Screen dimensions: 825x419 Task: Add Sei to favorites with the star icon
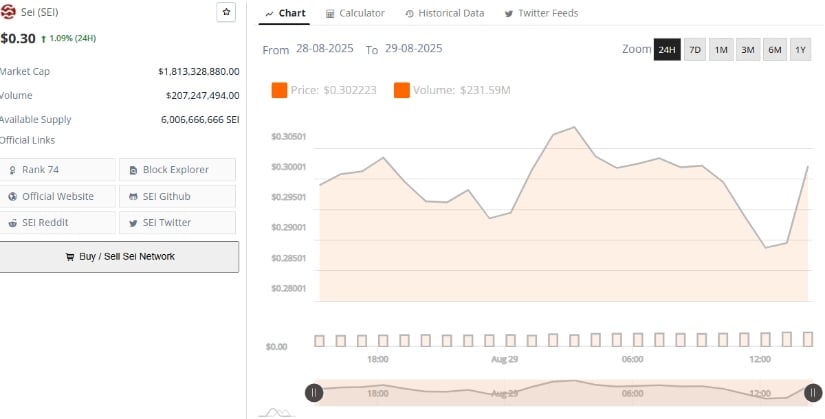(226, 12)
